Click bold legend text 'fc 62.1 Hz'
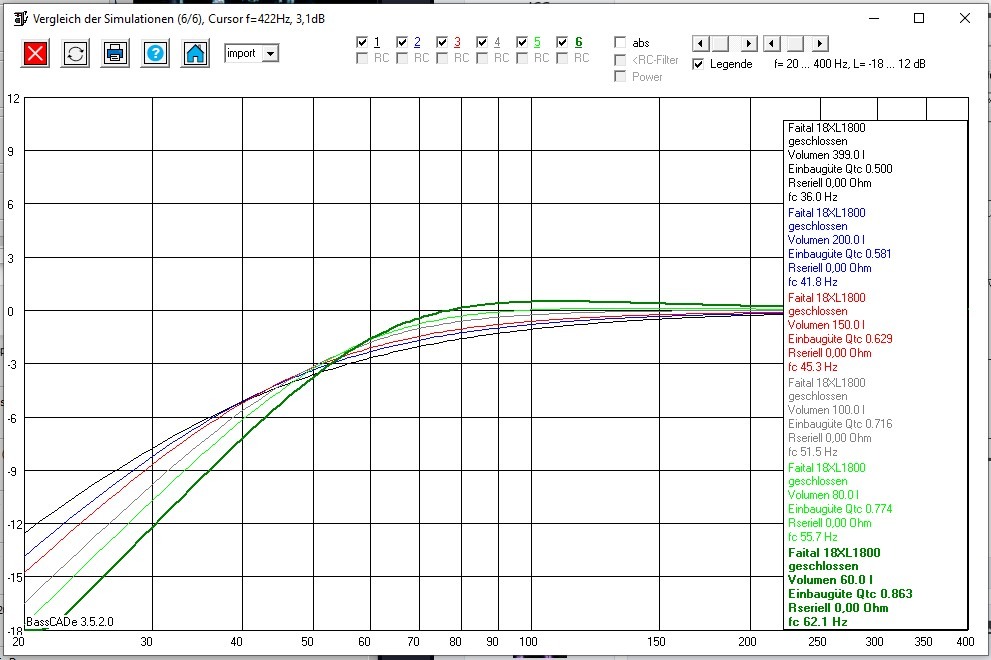Screen dimensions: 991x660 pos(818,621)
